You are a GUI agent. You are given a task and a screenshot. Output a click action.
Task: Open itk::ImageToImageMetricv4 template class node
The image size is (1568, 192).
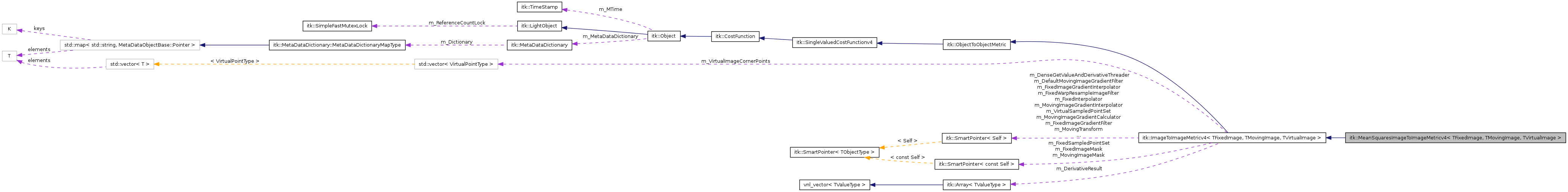[x=1232, y=138]
